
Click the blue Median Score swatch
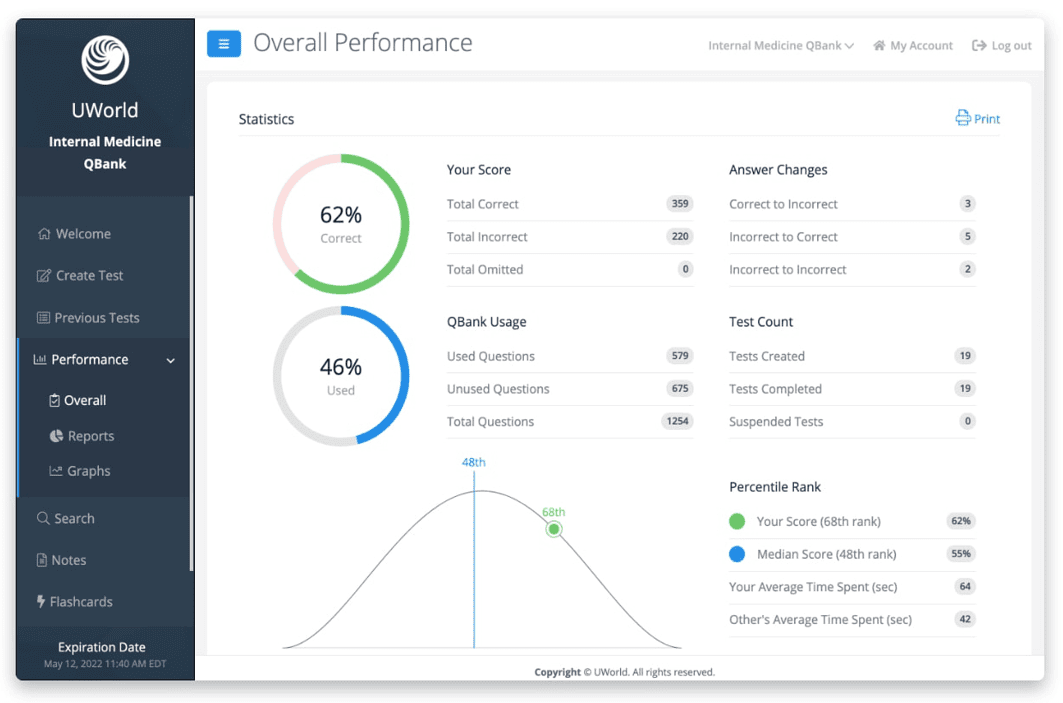(737, 554)
